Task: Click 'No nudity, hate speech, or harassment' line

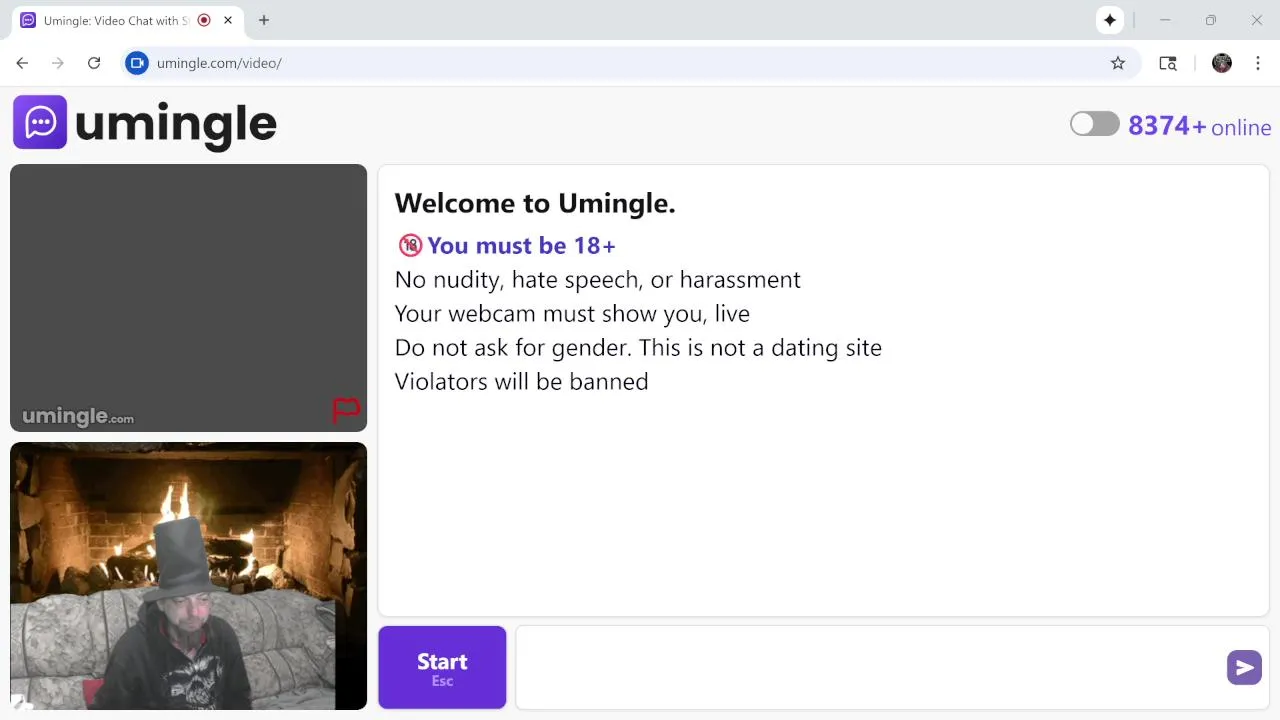Action: coord(598,280)
